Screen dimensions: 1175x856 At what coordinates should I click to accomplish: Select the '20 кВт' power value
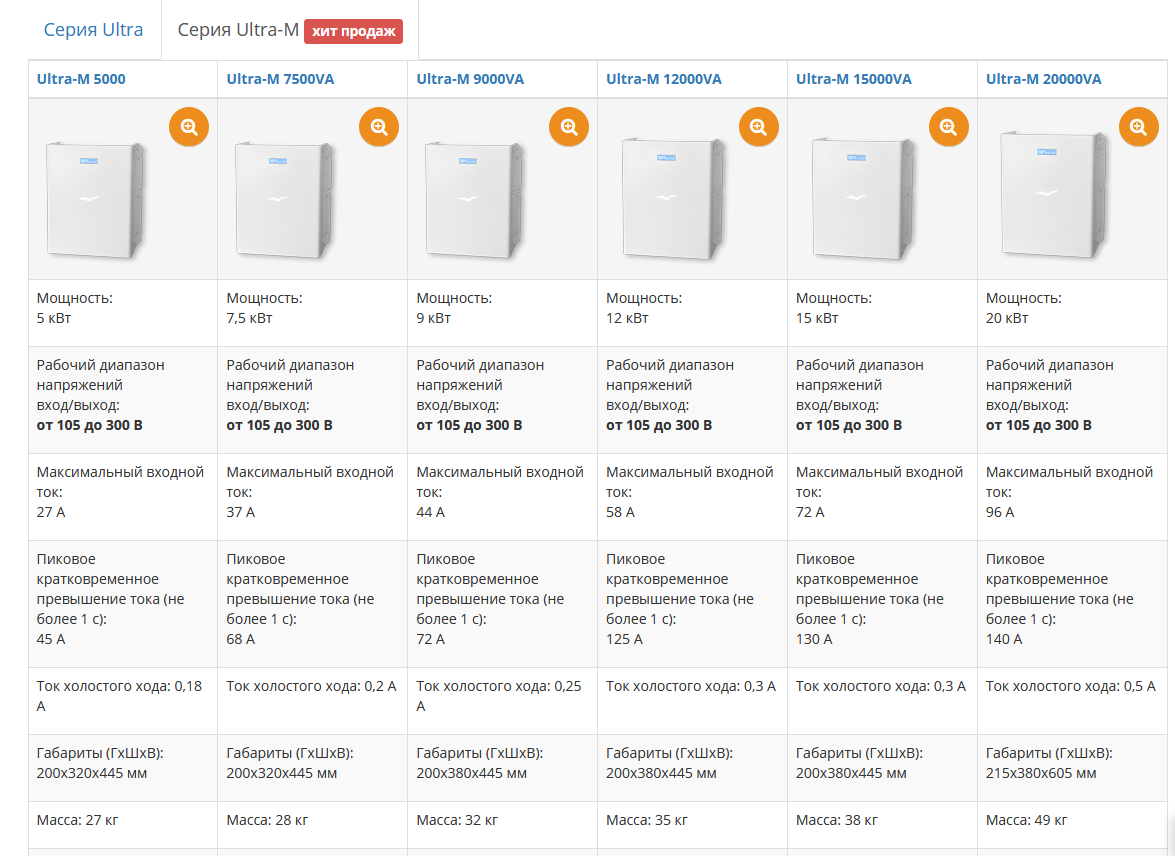pyautogui.click(x=1007, y=318)
